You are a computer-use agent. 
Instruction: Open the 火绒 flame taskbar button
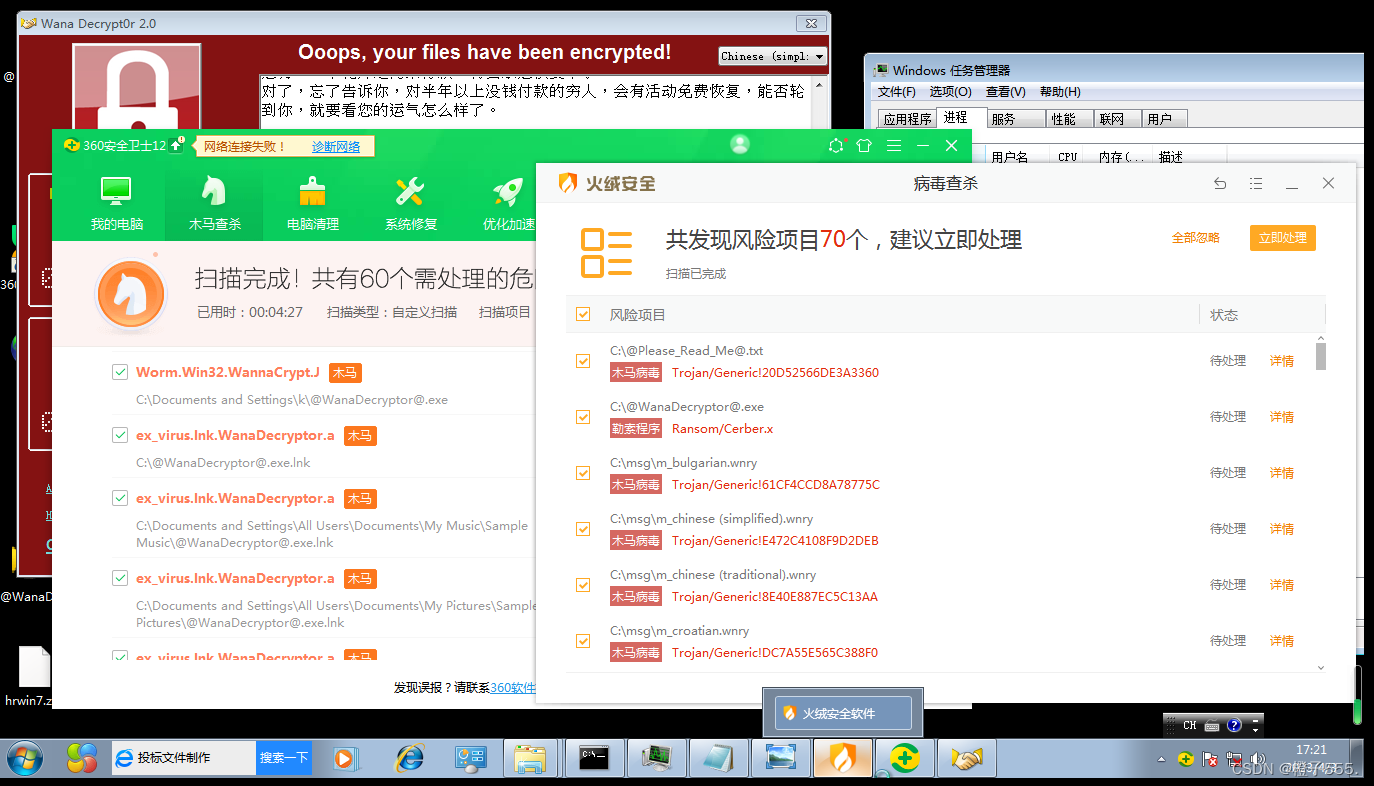[843, 759]
